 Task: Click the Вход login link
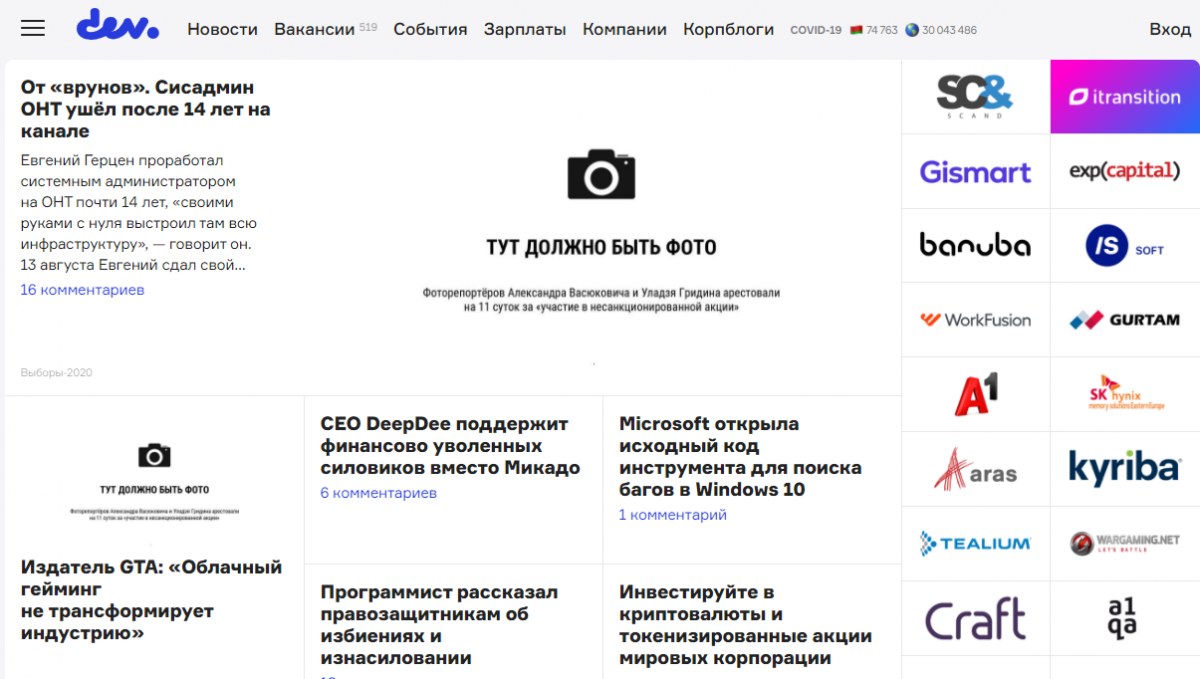pyautogui.click(x=1169, y=30)
